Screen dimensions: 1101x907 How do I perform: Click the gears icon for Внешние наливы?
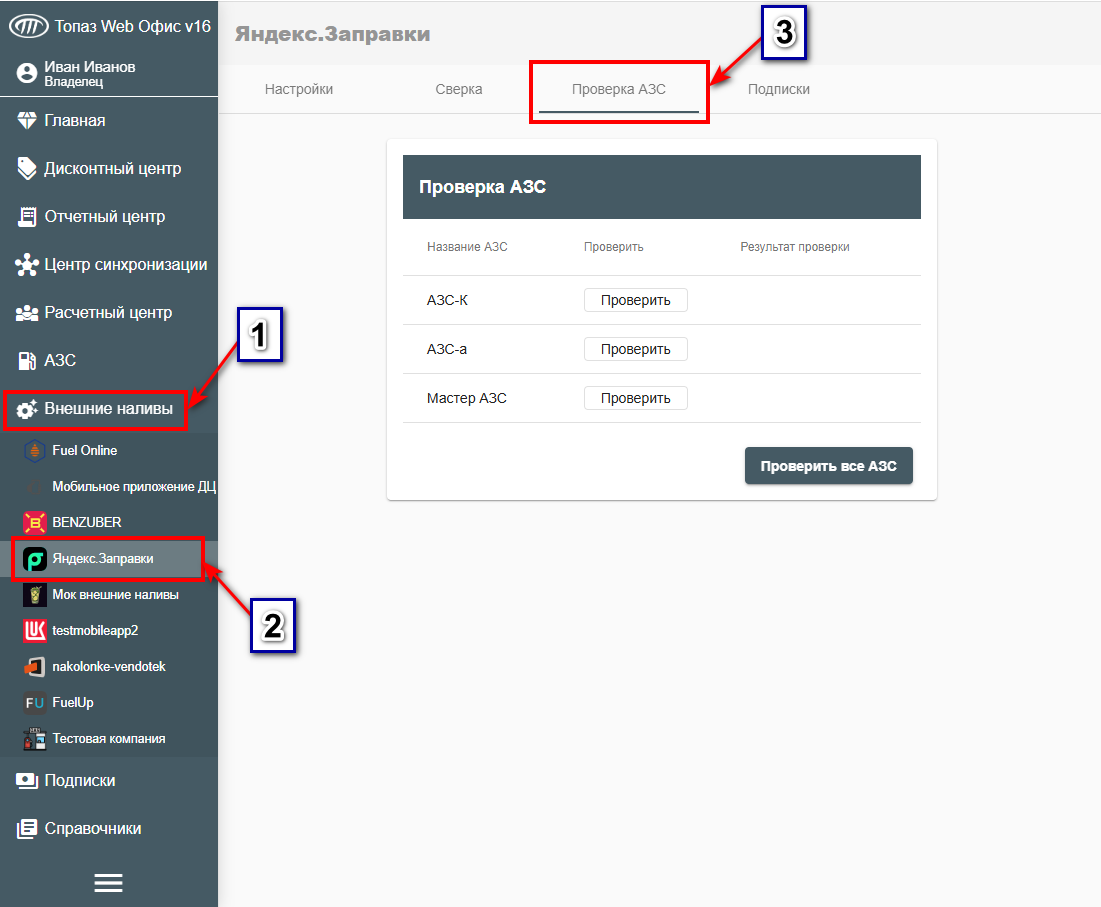click(x=27, y=409)
